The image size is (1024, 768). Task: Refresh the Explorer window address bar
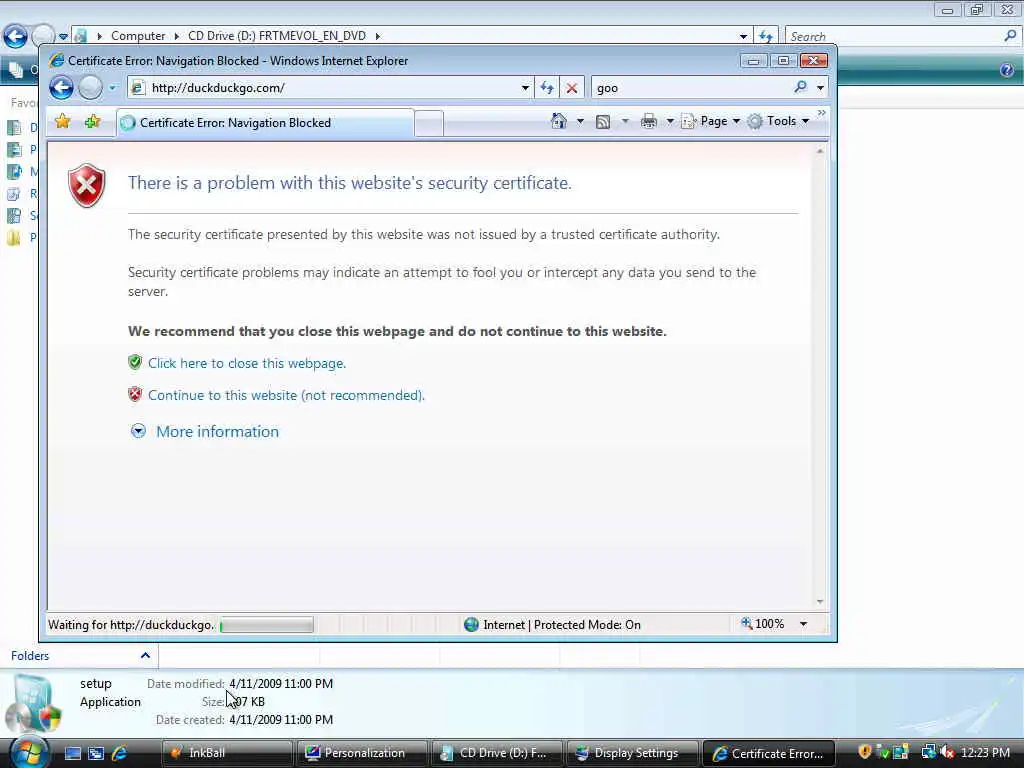[x=765, y=37]
